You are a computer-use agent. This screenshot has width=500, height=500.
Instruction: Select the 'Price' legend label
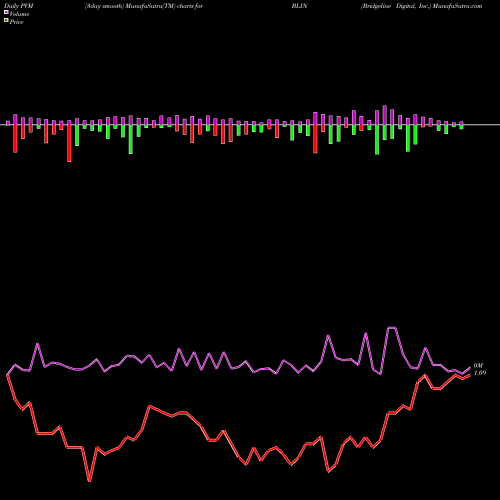[x=16, y=22]
